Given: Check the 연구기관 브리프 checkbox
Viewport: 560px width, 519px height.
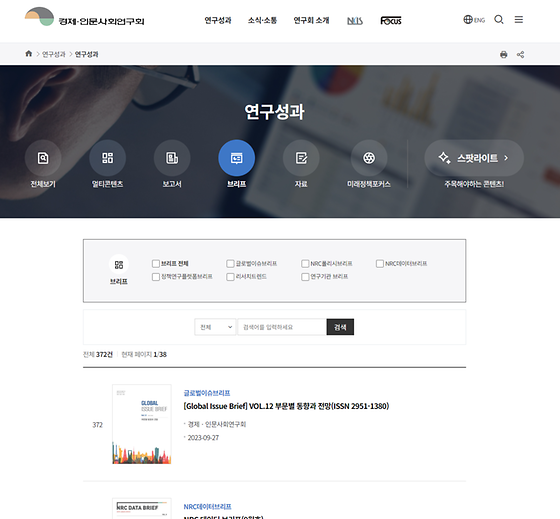Looking at the screenshot, I should (305, 277).
